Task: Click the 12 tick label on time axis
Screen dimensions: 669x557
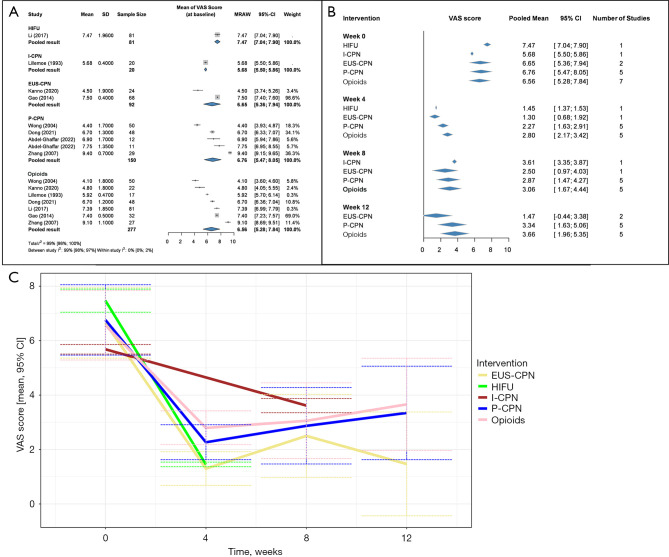Action: [x=407, y=538]
